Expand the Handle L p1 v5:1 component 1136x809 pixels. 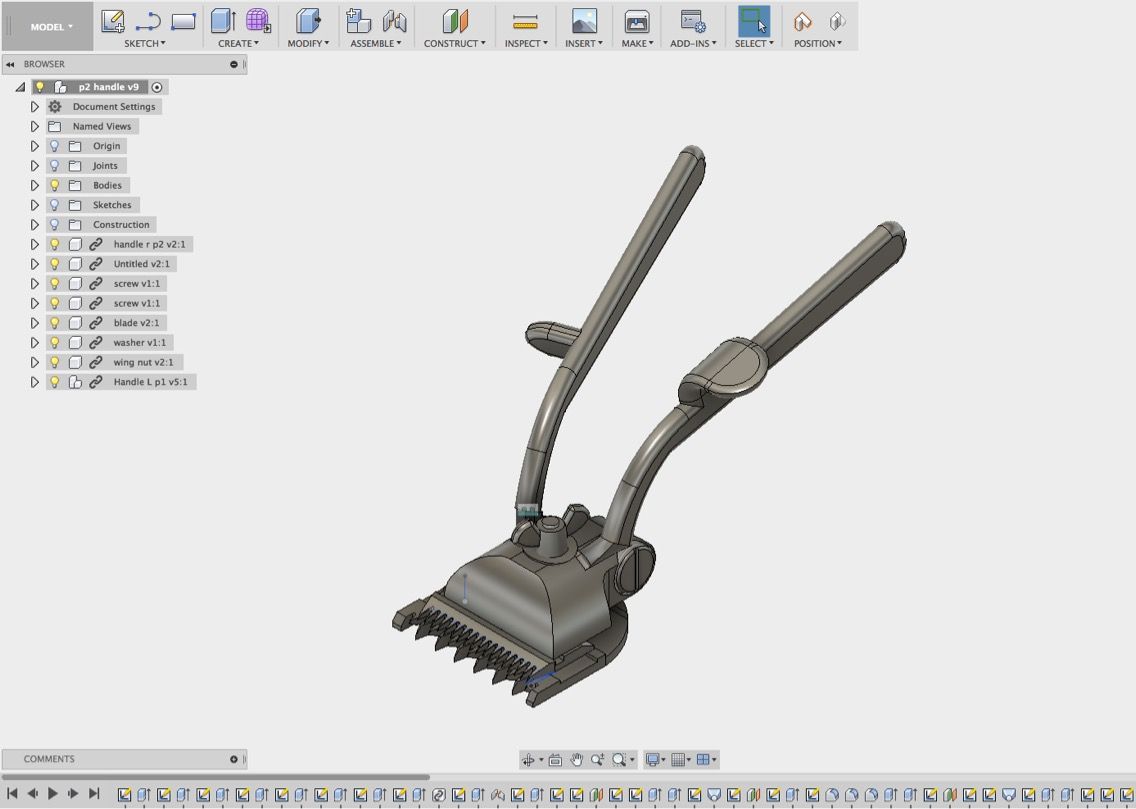coord(35,382)
